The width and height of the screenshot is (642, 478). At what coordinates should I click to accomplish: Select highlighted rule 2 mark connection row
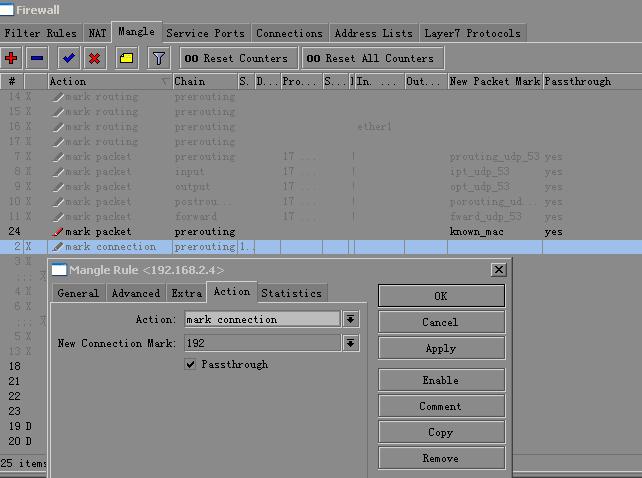[x=321, y=247]
